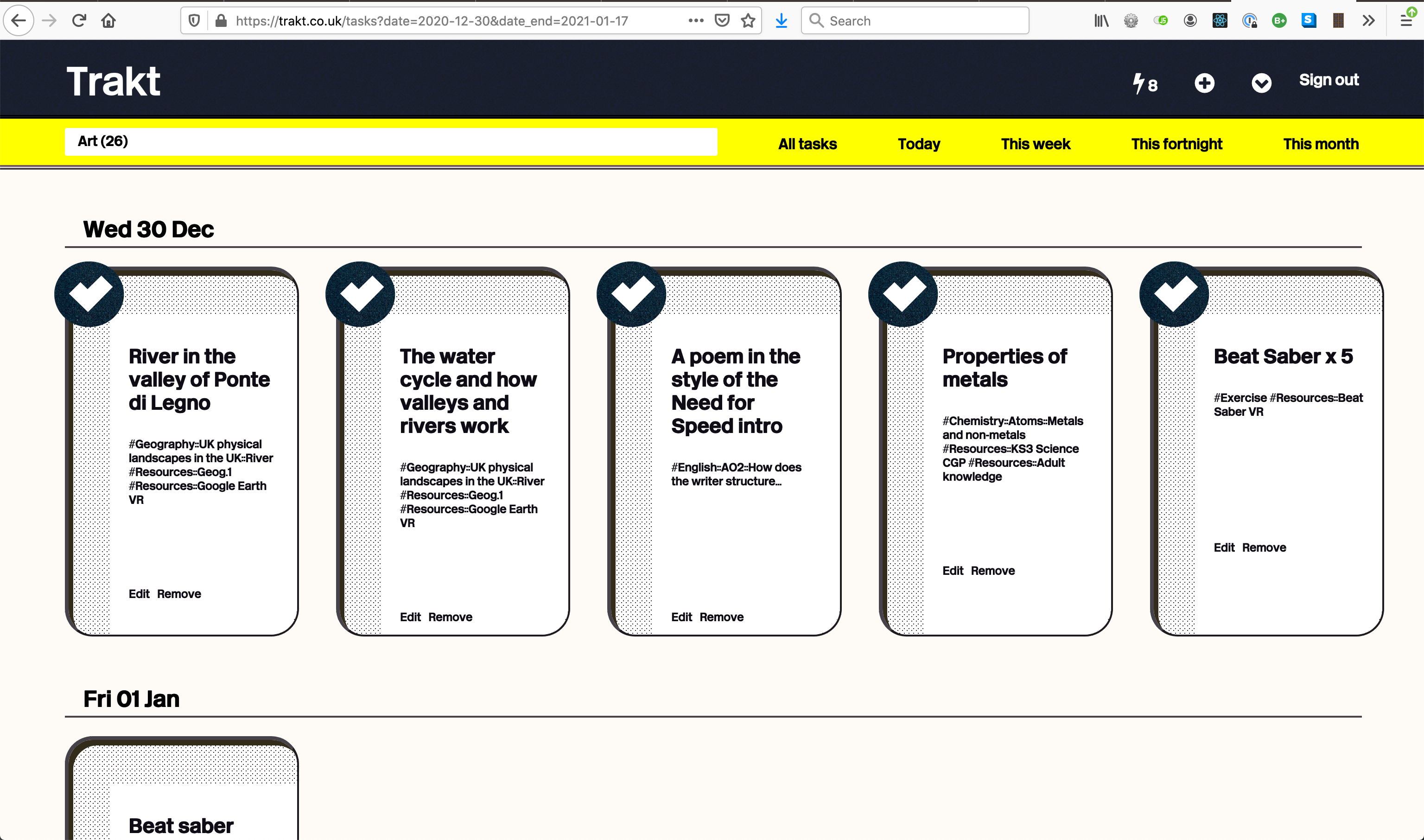Click the browser home icon
Screen dimensions: 1424x840
[108, 21]
